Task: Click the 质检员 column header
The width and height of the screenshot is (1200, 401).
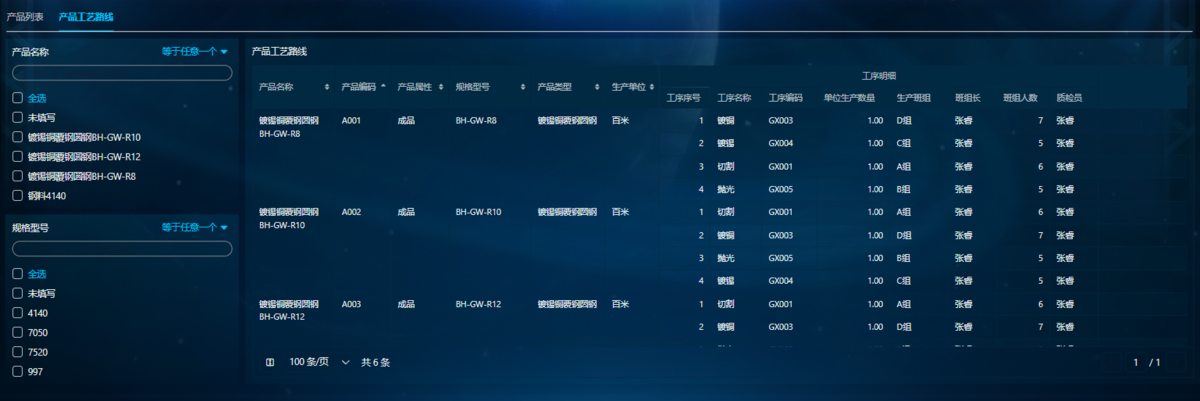Action: click(x=1069, y=98)
